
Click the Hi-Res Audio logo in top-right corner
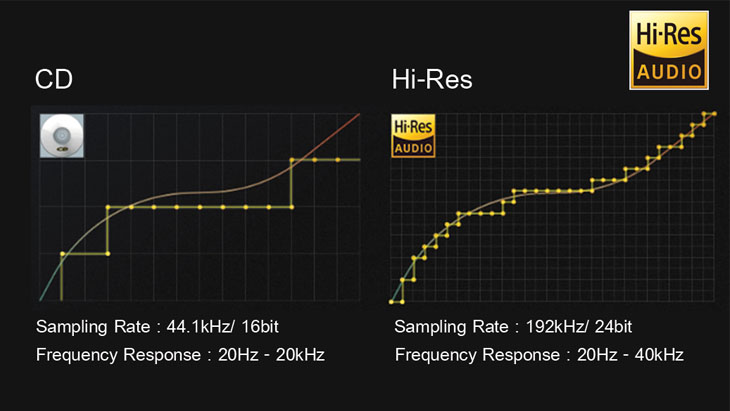(x=668, y=50)
